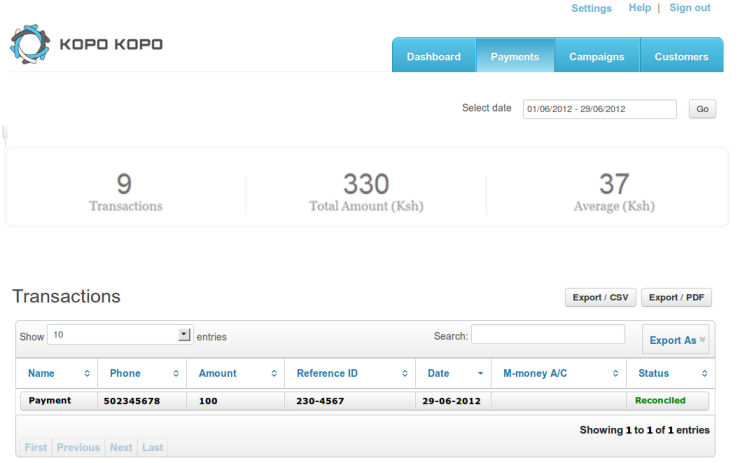The height and width of the screenshot is (463, 740).
Task: Toggle Date column sort arrow
Action: coord(481,373)
